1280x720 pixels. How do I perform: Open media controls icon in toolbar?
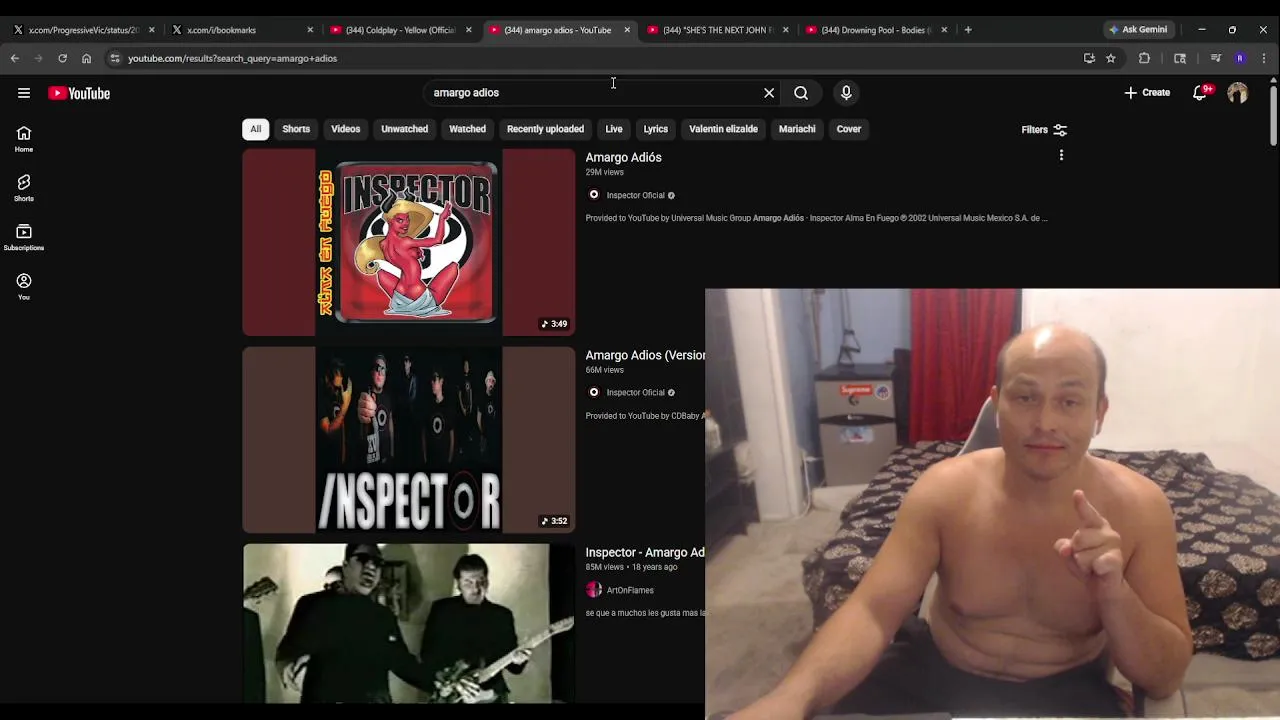coord(1216,58)
